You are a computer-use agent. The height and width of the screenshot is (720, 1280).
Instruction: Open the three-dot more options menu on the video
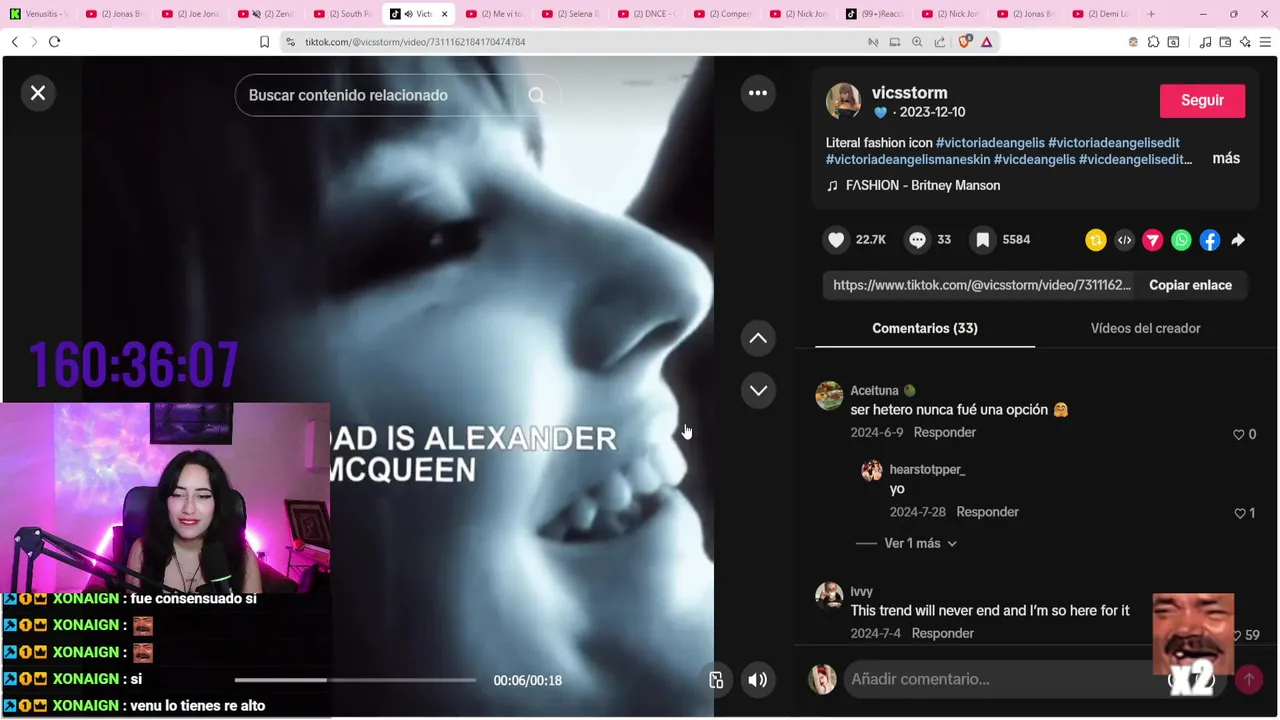click(758, 93)
